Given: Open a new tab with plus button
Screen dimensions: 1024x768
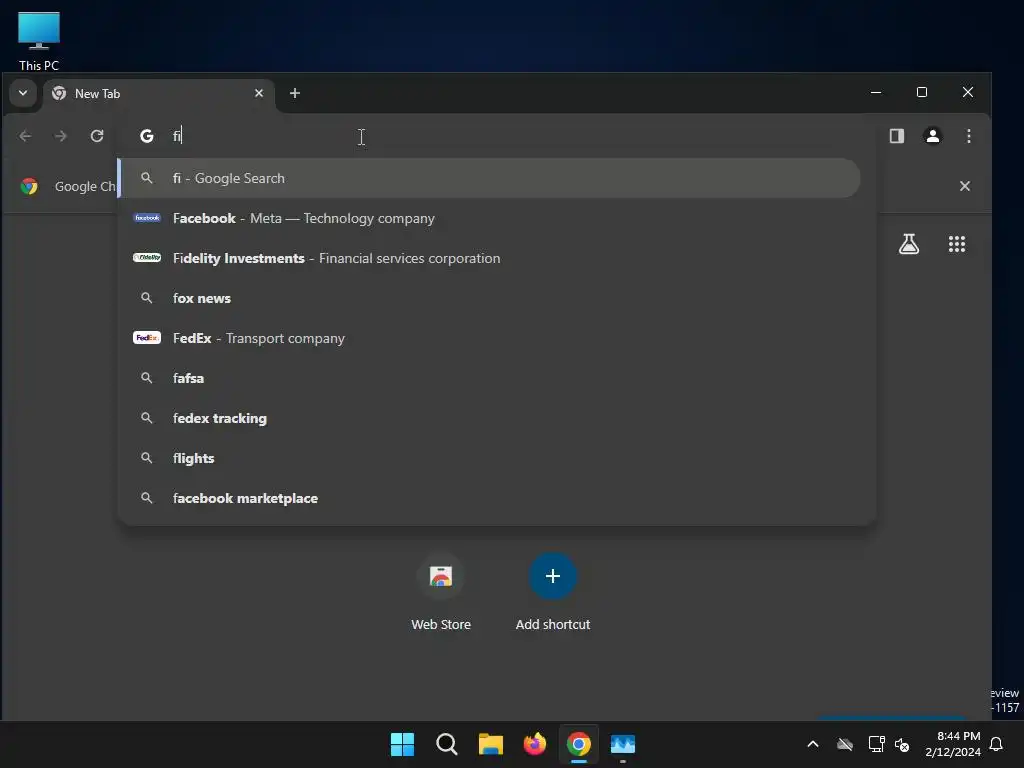Looking at the screenshot, I should (295, 93).
